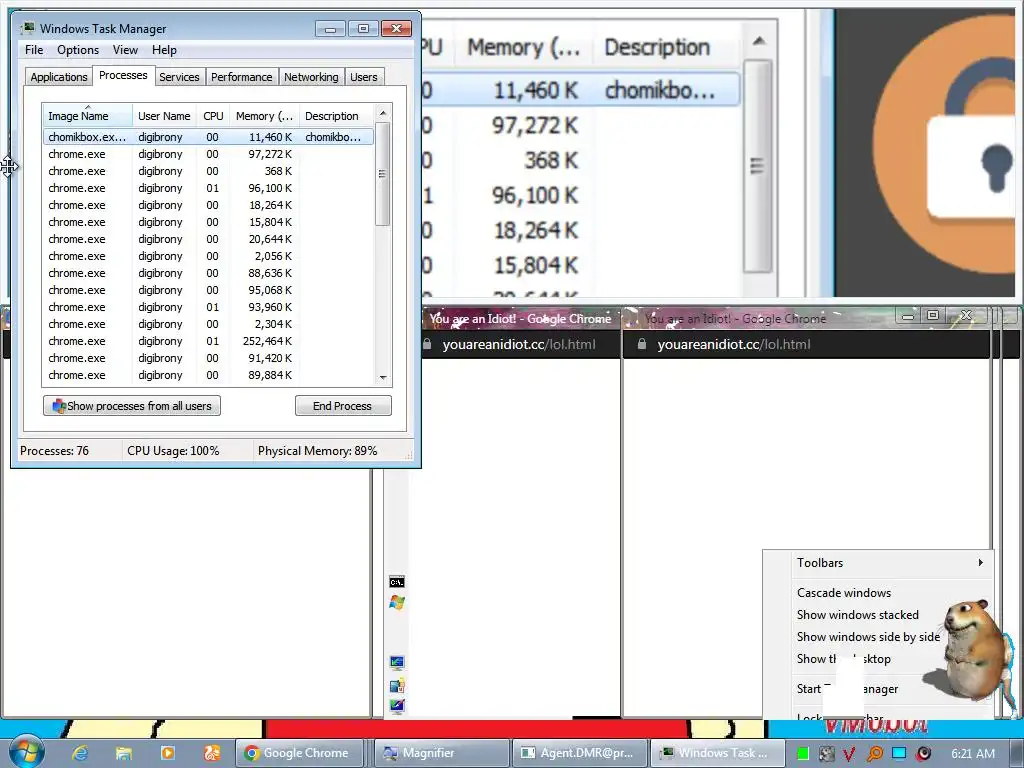Image resolution: width=1024 pixels, height=768 pixels.
Task: Choose Show windows side by side
Action: click(x=868, y=637)
